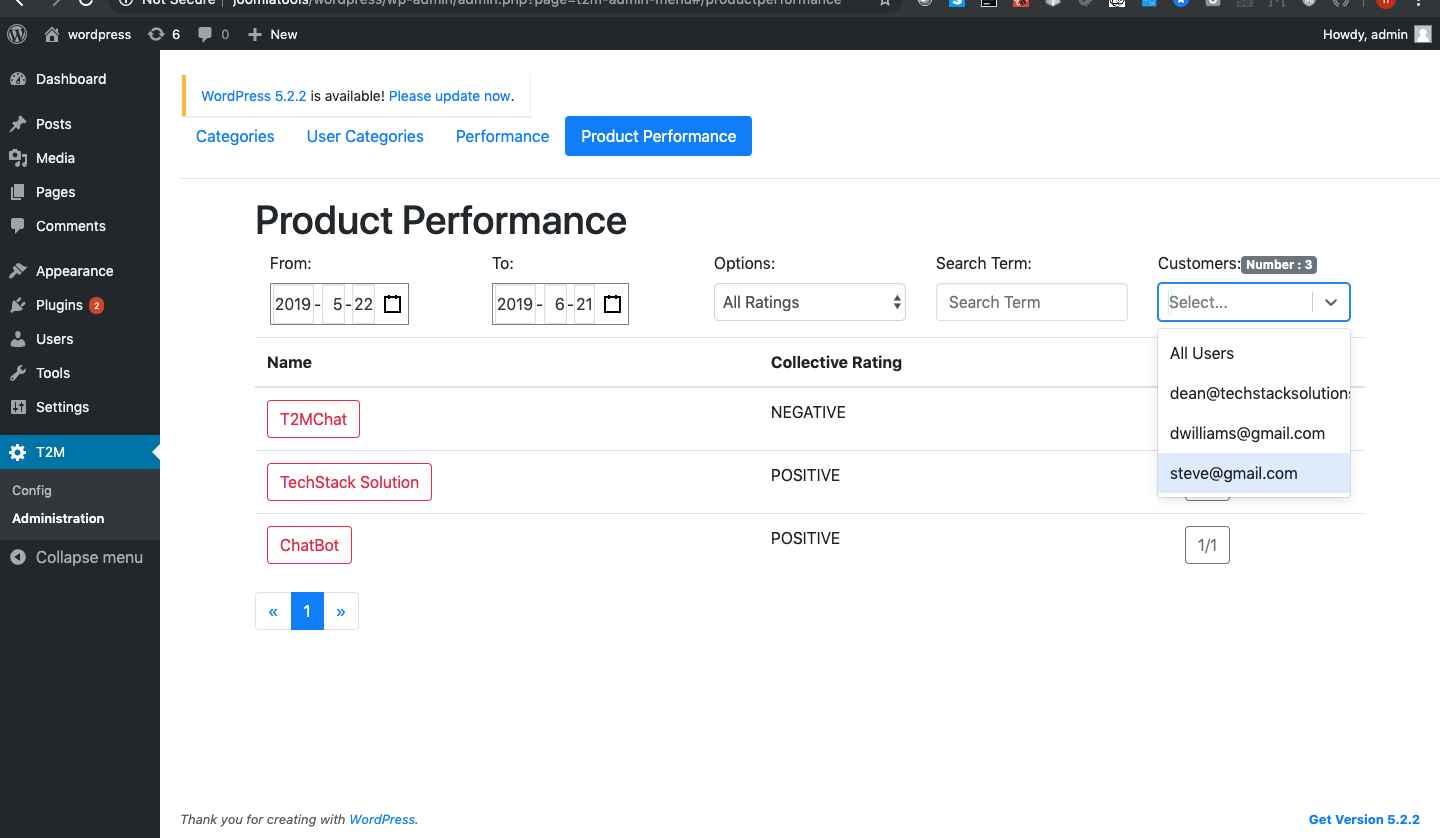Screen dimensions: 1440x838
Task: Click the Posts pin icon in sidebar
Action: [x=18, y=124]
